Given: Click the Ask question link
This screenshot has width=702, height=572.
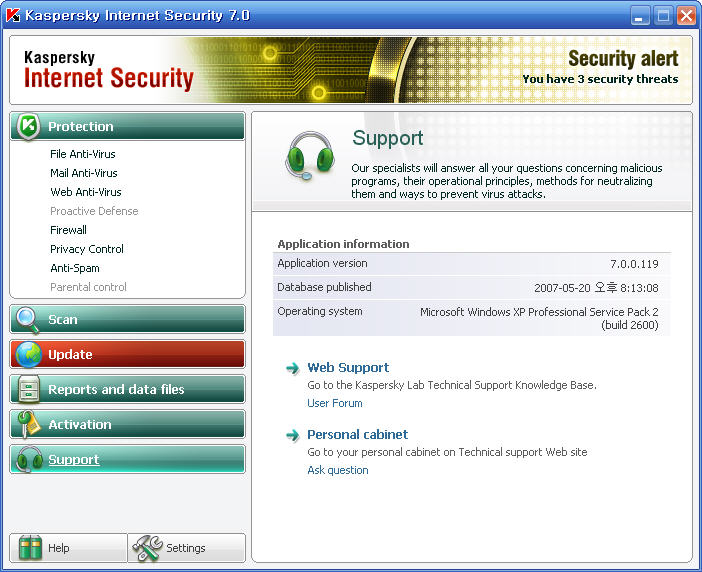Looking at the screenshot, I should pos(338,470).
